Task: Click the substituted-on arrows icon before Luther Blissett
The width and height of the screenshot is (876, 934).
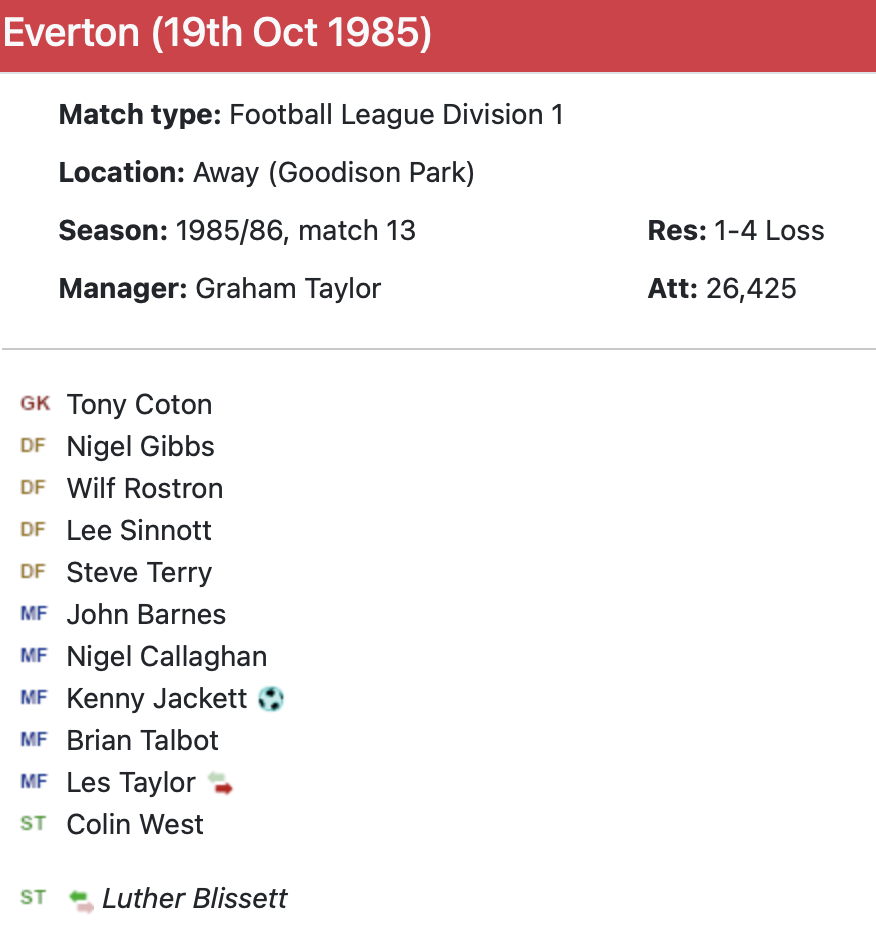Action: click(x=81, y=900)
